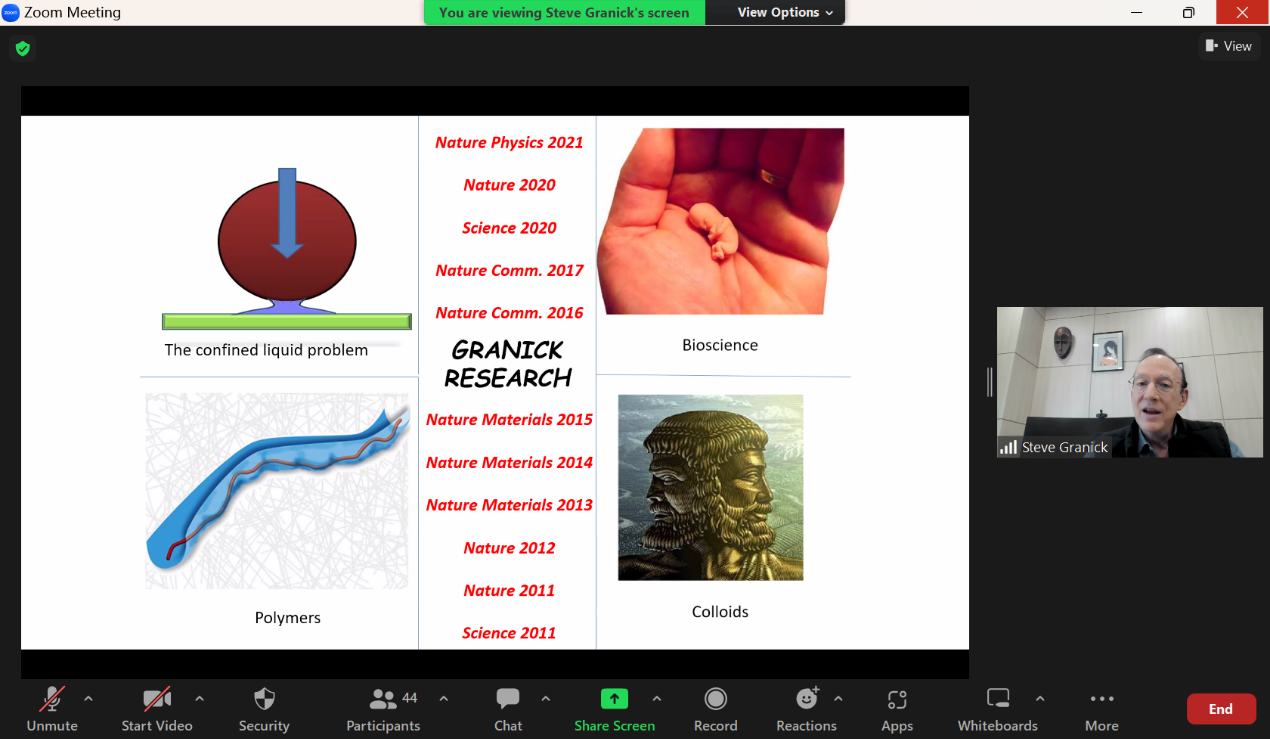Expand the audio options arrow beside Unmute
This screenshot has width=1270, height=739.
tap(88, 699)
